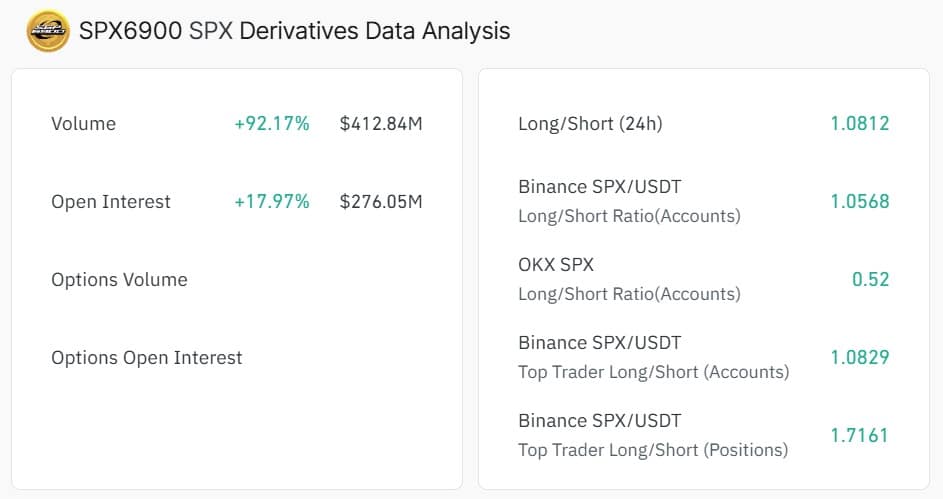
Task: Open OKX SPX Long/Short Ratio entry
Action: pyautogui.click(x=629, y=279)
